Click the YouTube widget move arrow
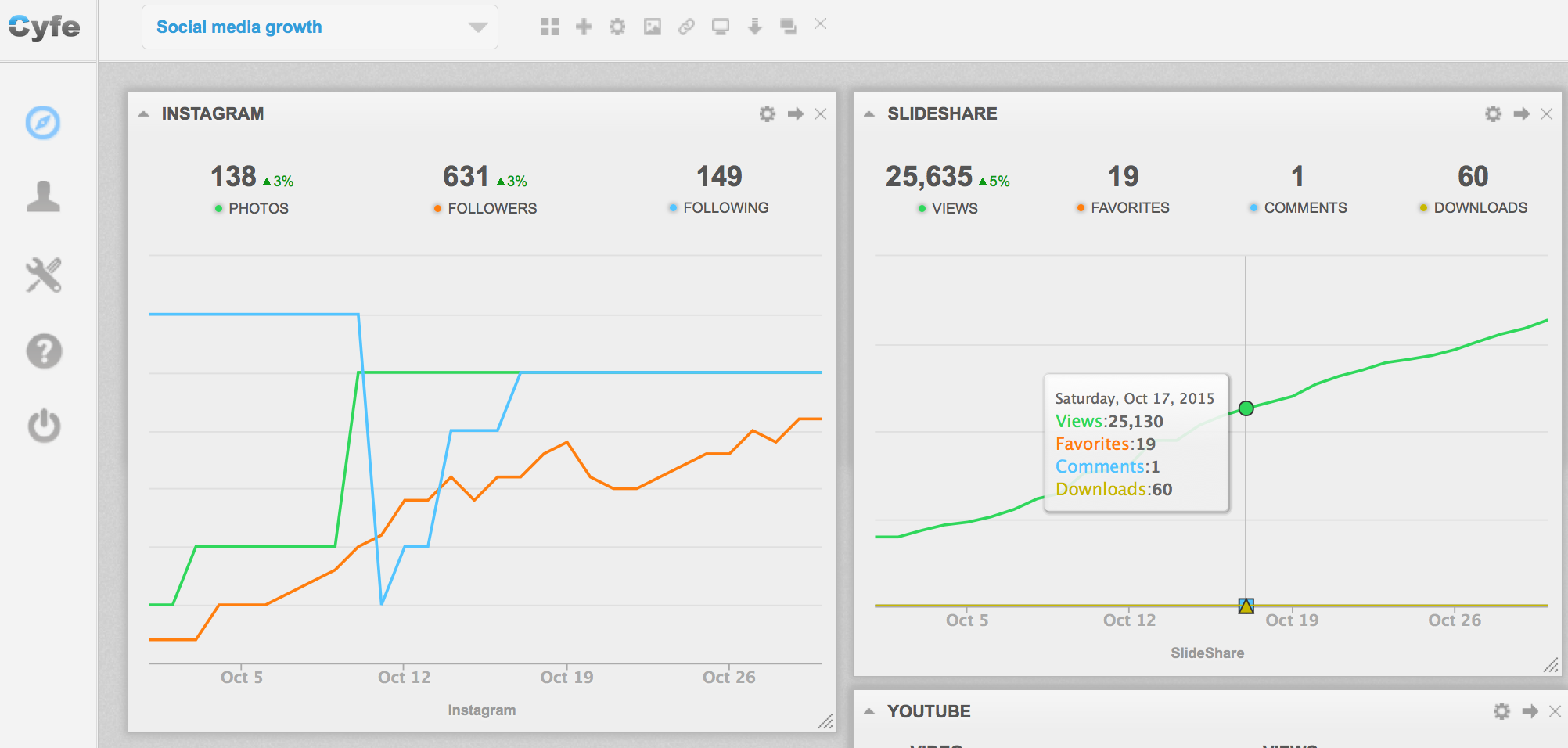This screenshot has width=1568, height=748. point(1530,711)
